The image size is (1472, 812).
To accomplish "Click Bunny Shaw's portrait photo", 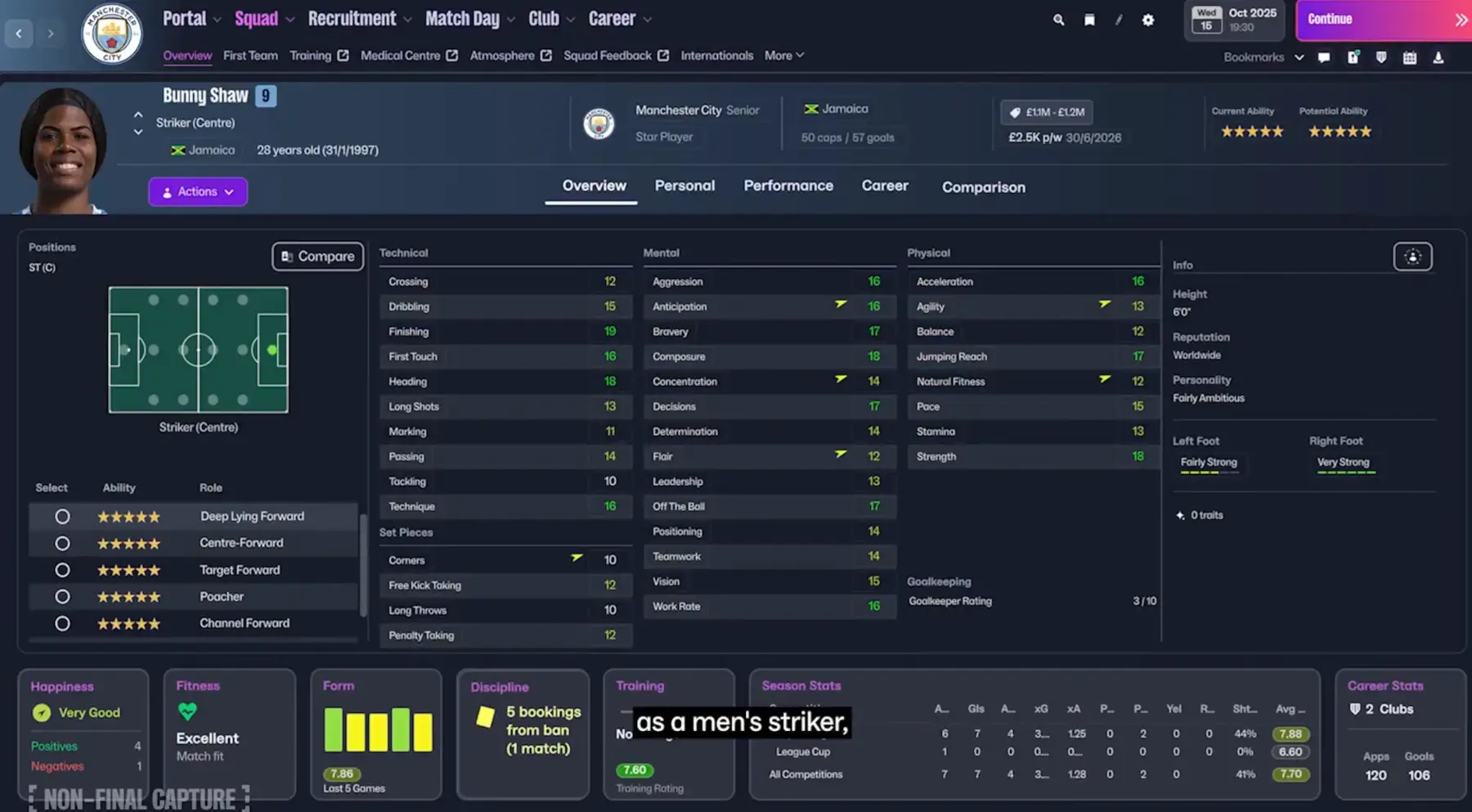I will [61, 150].
